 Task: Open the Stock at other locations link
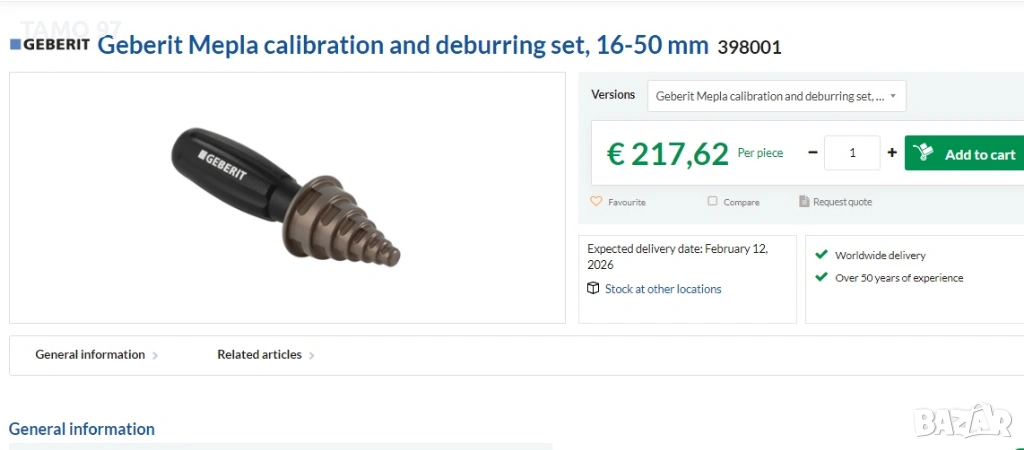(663, 289)
